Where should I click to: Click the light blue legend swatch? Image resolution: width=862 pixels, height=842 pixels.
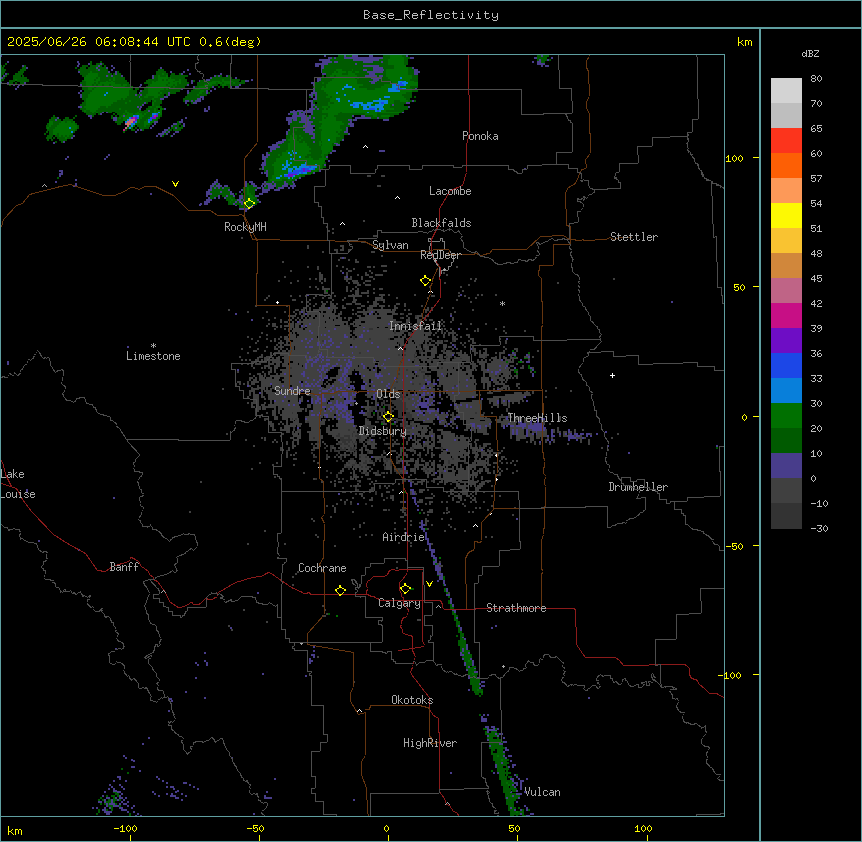pyautogui.click(x=786, y=391)
